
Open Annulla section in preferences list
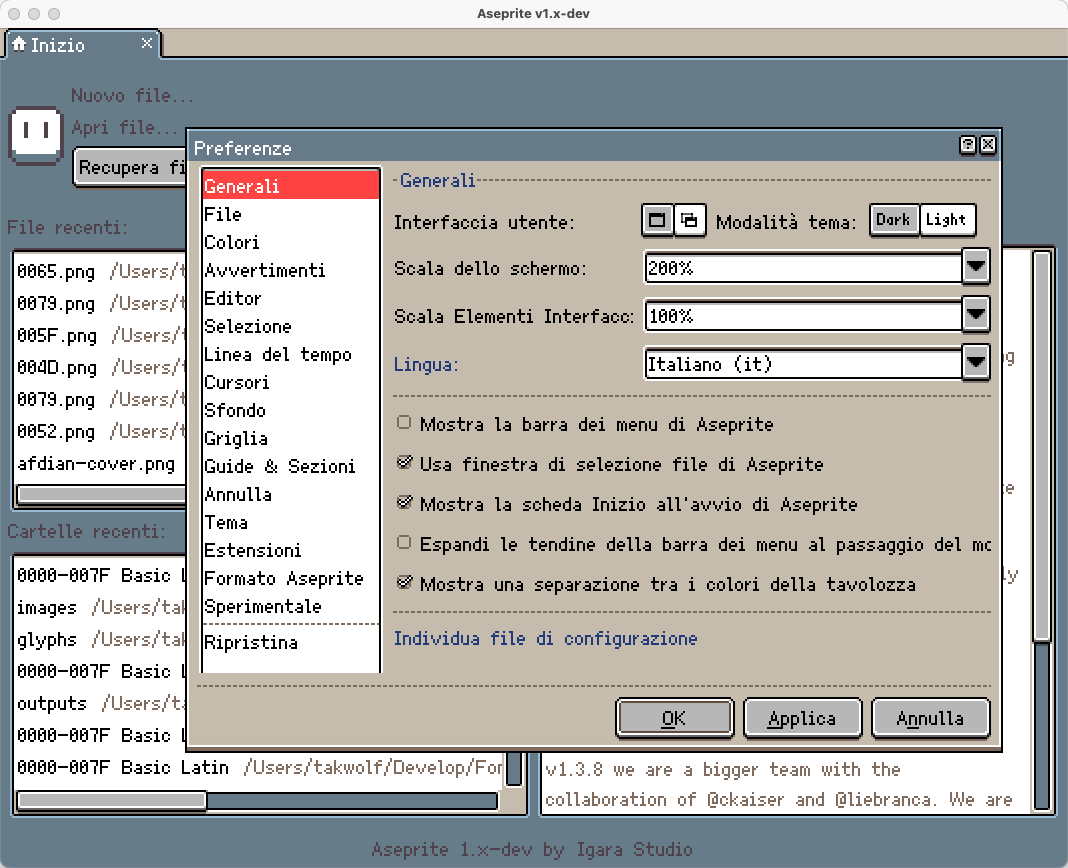(291, 494)
